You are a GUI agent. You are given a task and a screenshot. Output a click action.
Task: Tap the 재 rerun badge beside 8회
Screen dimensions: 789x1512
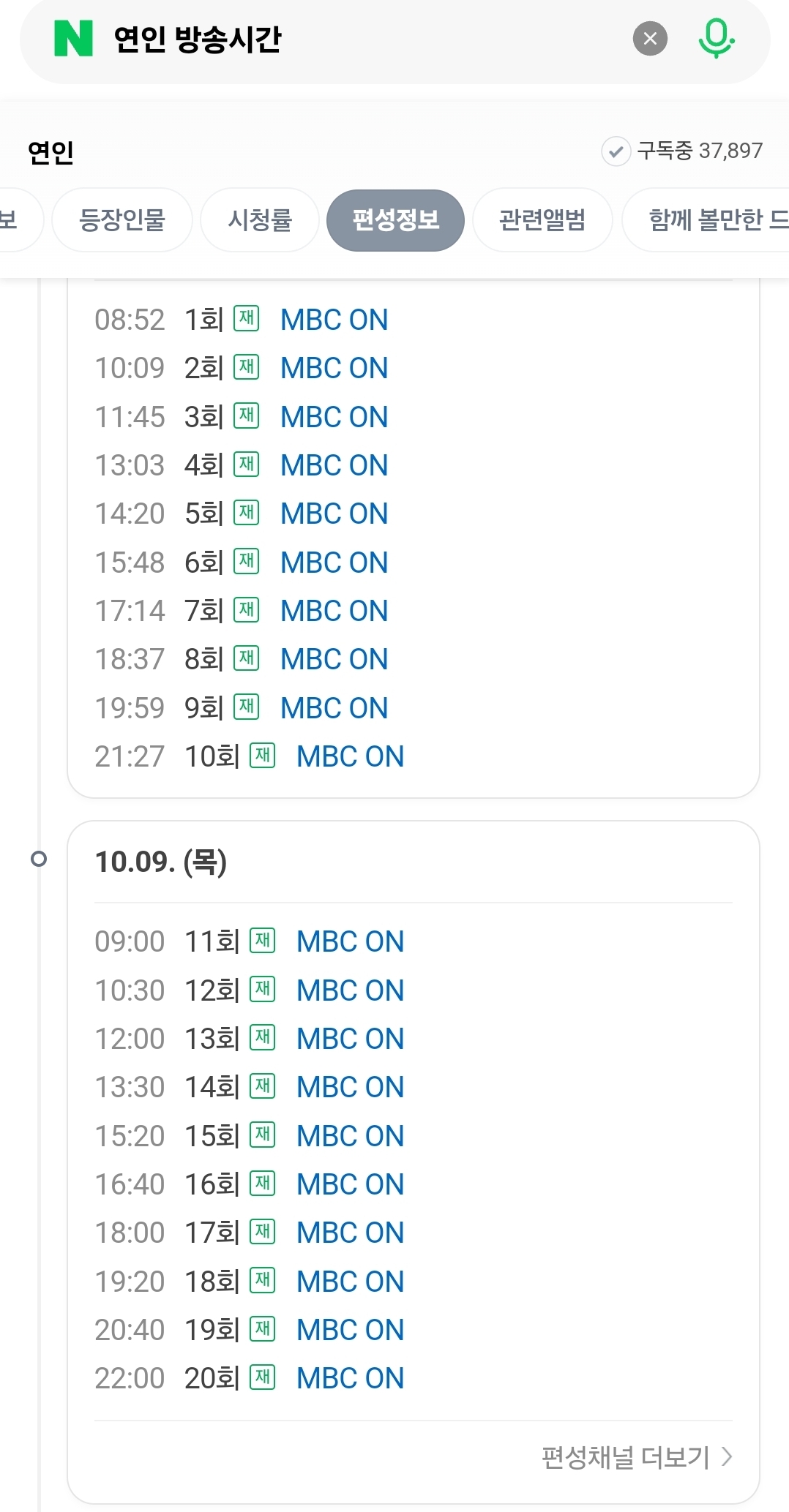[x=247, y=658]
